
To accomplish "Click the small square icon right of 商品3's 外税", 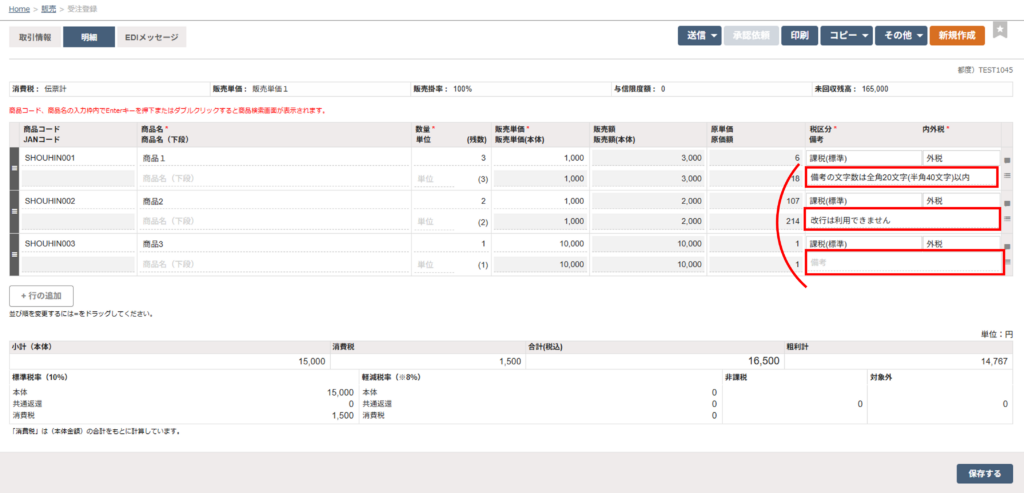I will click(1007, 245).
